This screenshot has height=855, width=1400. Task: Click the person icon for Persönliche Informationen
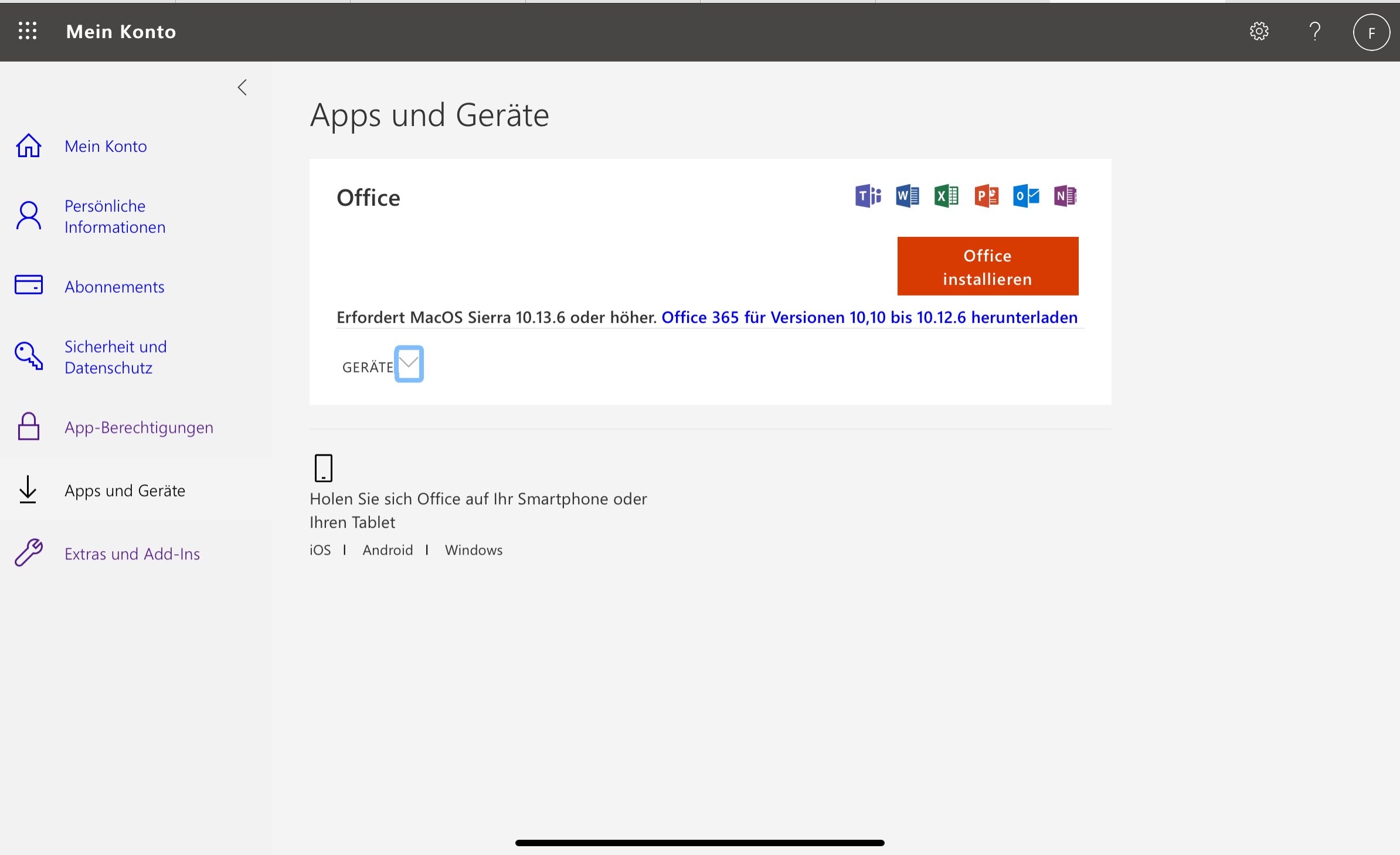[28, 216]
